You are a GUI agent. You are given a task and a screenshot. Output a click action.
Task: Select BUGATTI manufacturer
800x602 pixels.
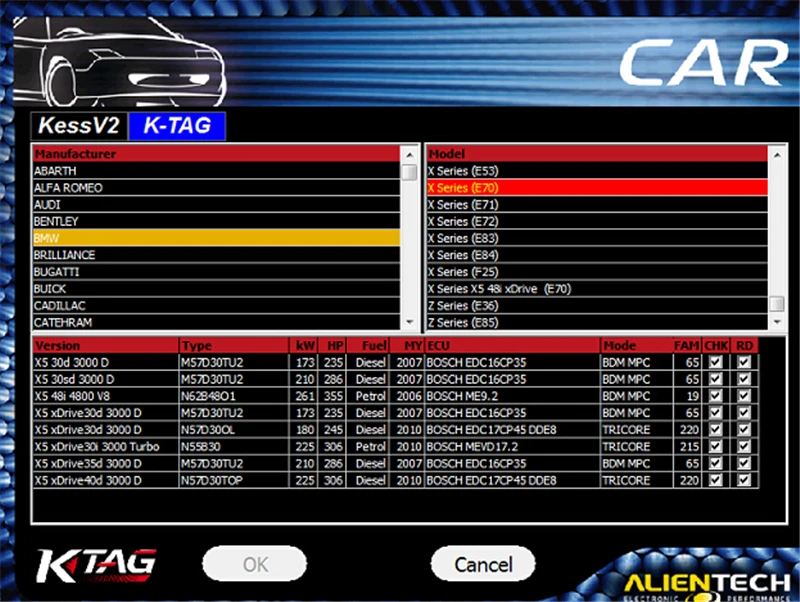coord(216,271)
